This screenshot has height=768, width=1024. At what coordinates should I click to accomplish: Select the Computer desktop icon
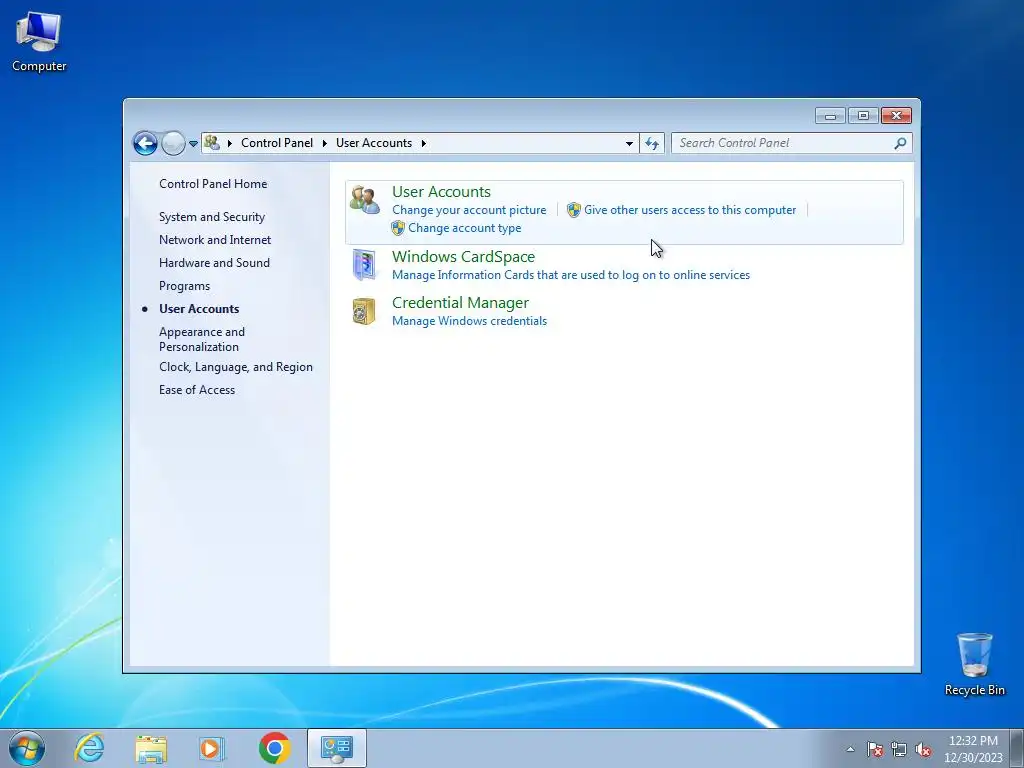39,42
